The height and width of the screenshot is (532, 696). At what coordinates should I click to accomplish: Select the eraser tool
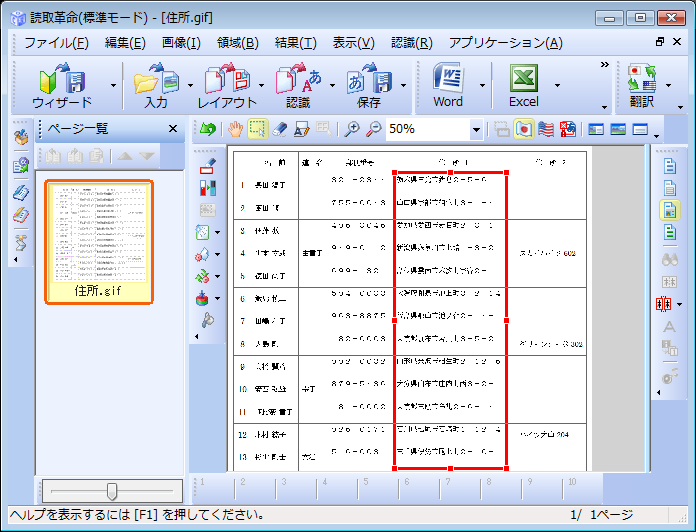(x=280, y=129)
